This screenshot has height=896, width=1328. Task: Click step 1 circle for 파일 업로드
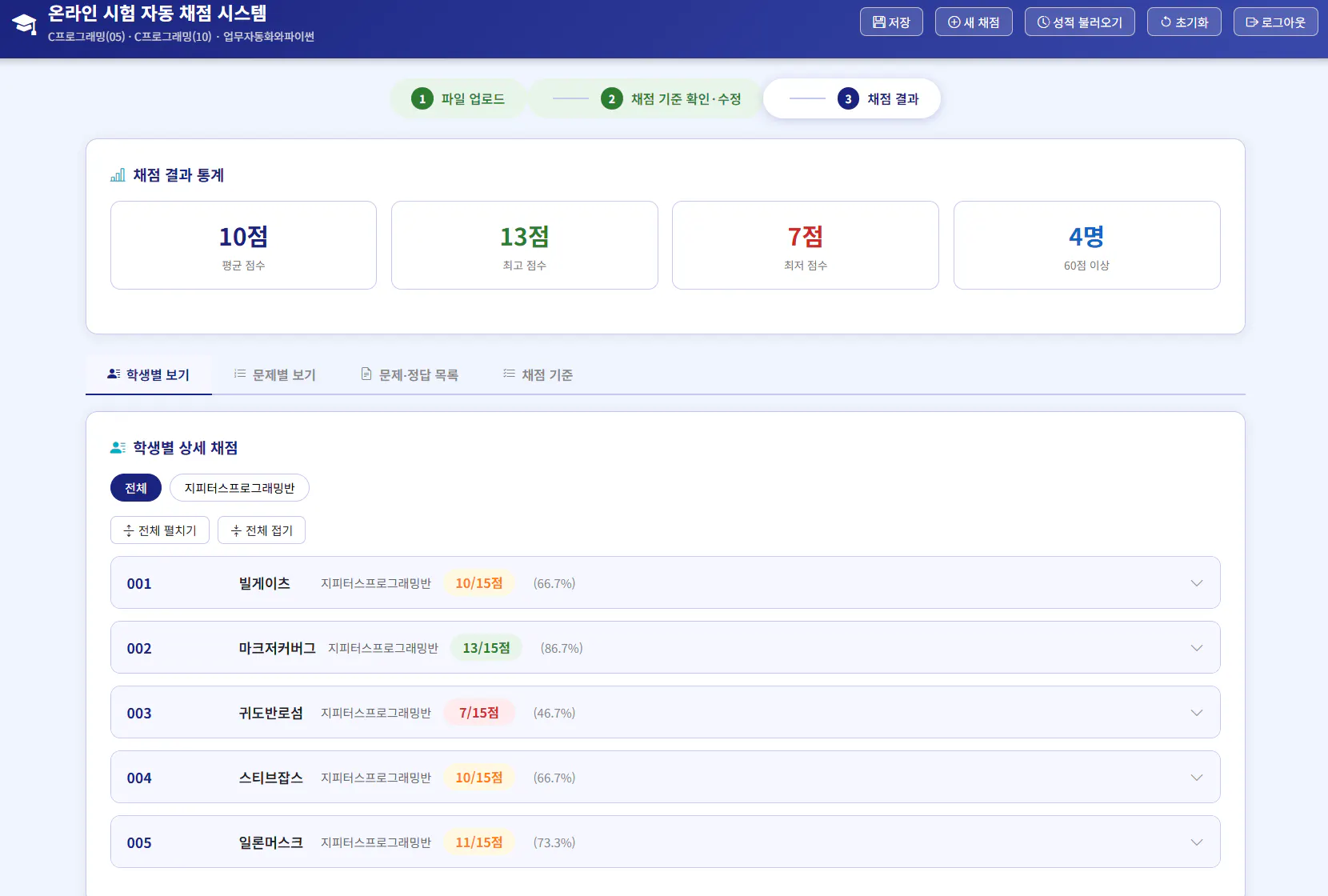point(422,98)
